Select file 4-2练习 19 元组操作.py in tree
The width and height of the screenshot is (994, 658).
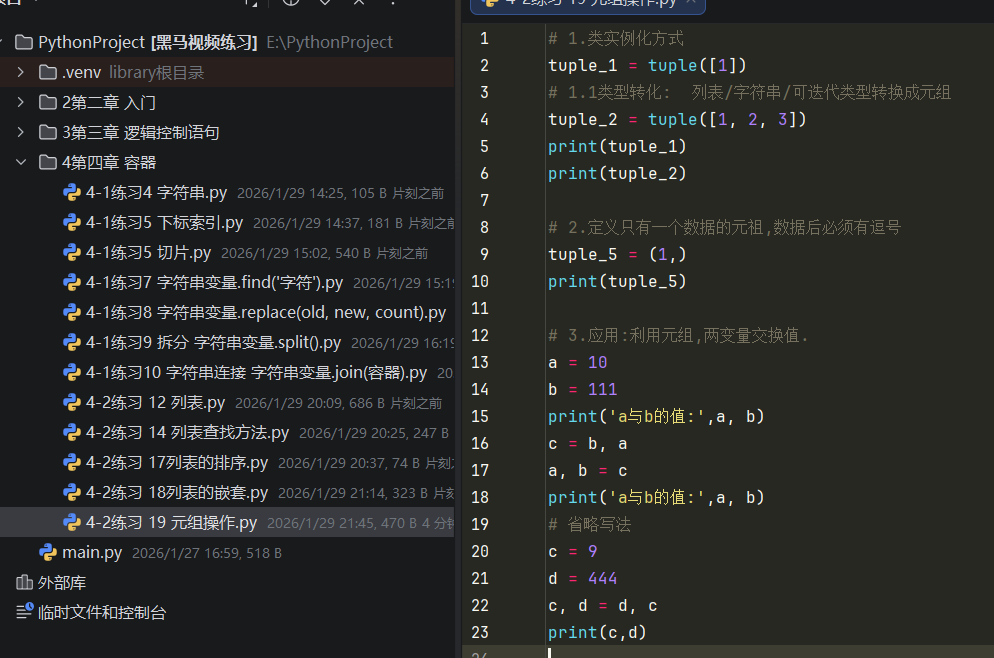coord(172,522)
